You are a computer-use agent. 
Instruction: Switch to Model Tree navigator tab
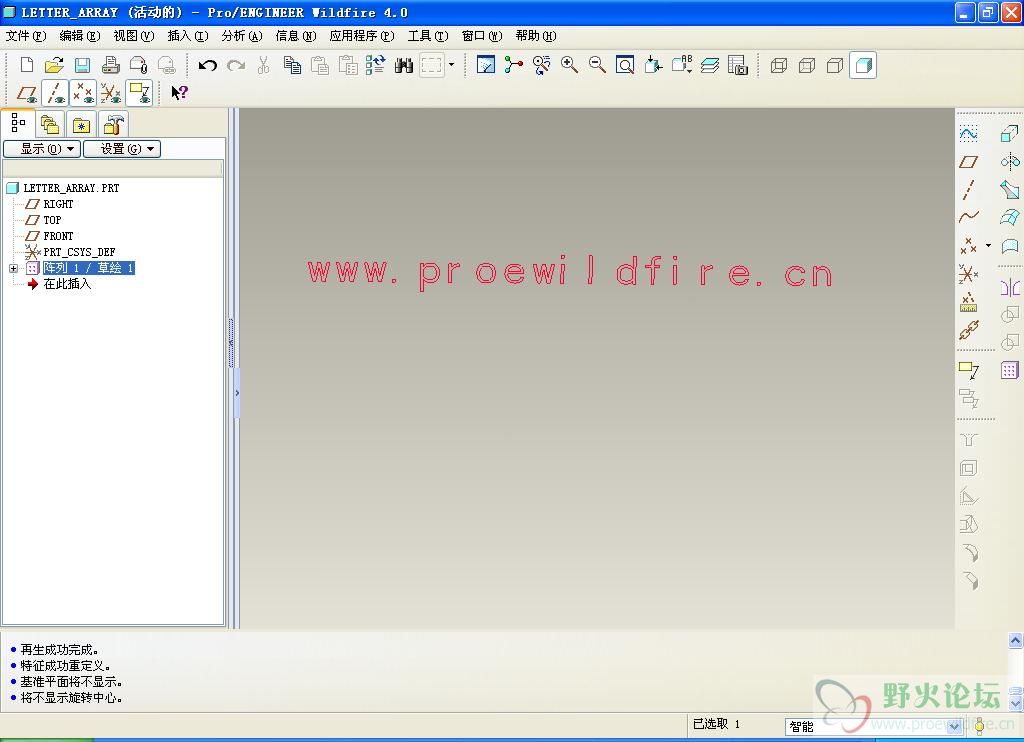tap(18, 123)
